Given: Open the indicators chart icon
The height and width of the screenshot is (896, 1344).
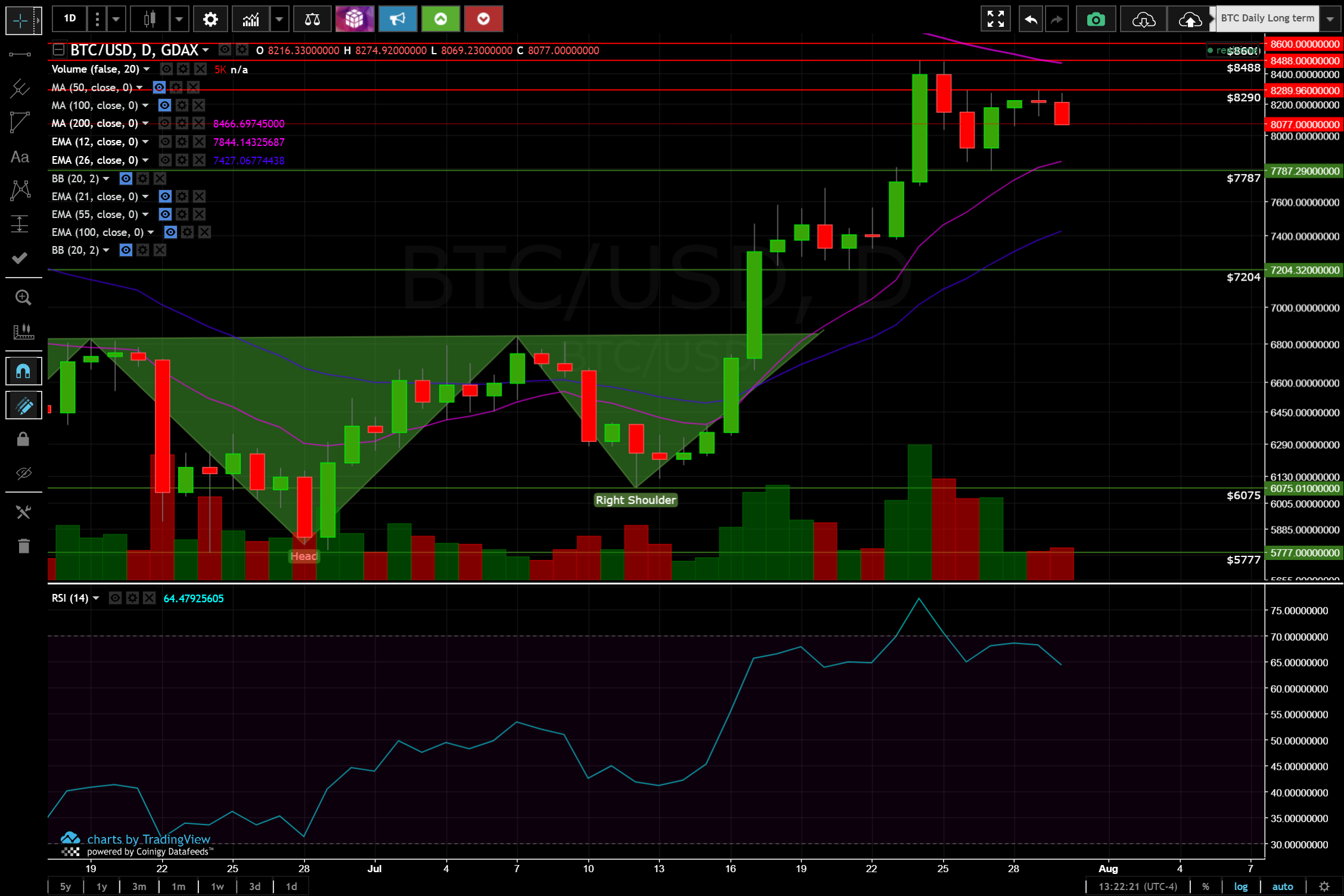Looking at the screenshot, I should coord(251,20).
